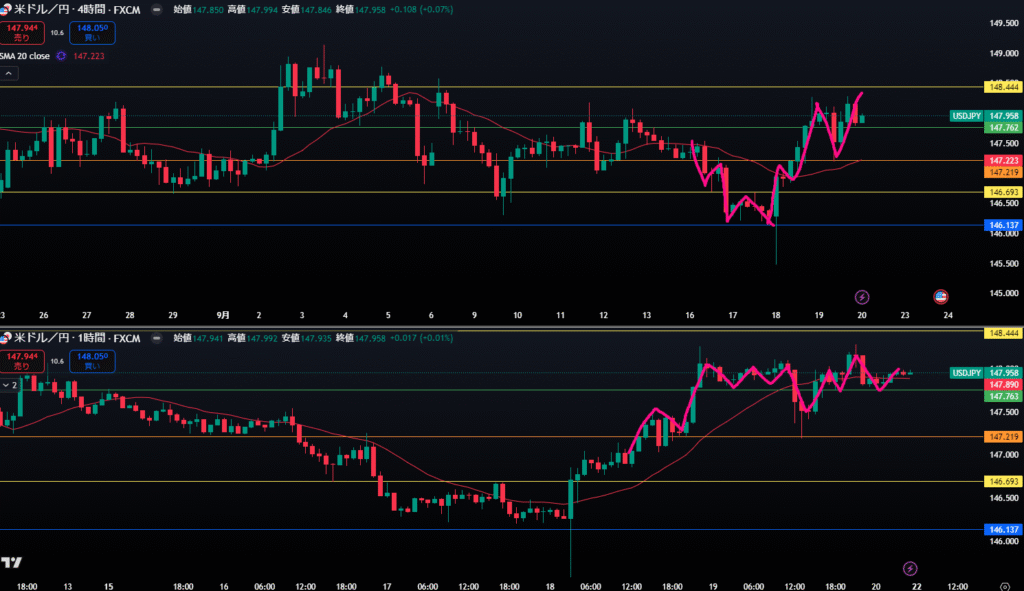The height and width of the screenshot is (591, 1024).
Task: Click the lightning bolt event icon in the 4-hour chart
Action: tap(863, 297)
